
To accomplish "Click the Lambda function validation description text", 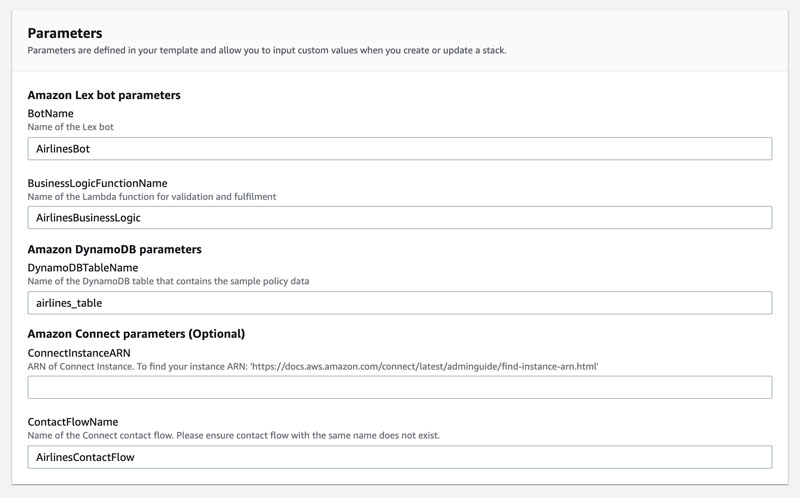I will pos(152,197).
